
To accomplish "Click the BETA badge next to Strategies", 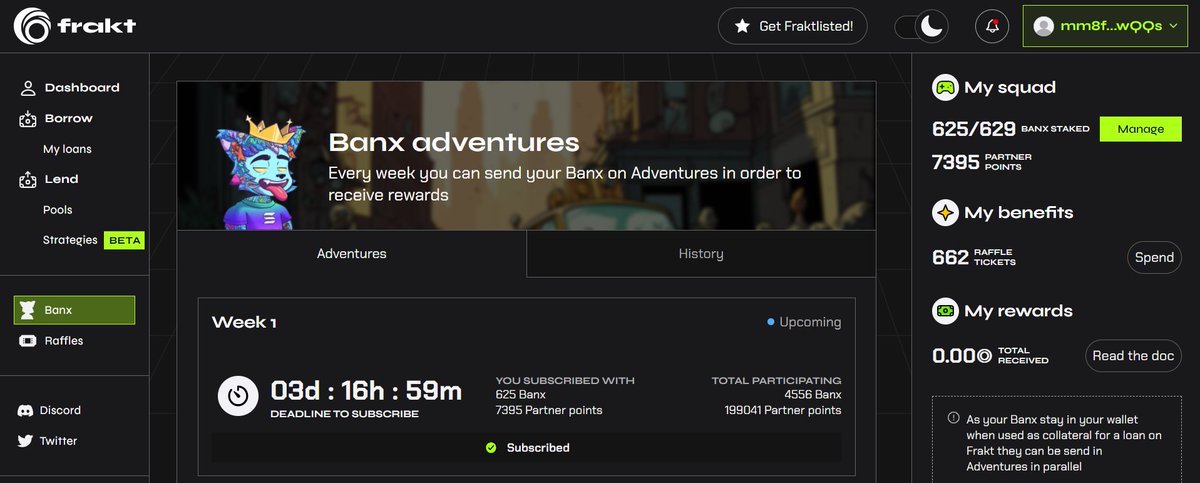I will pyautogui.click(x=124, y=240).
